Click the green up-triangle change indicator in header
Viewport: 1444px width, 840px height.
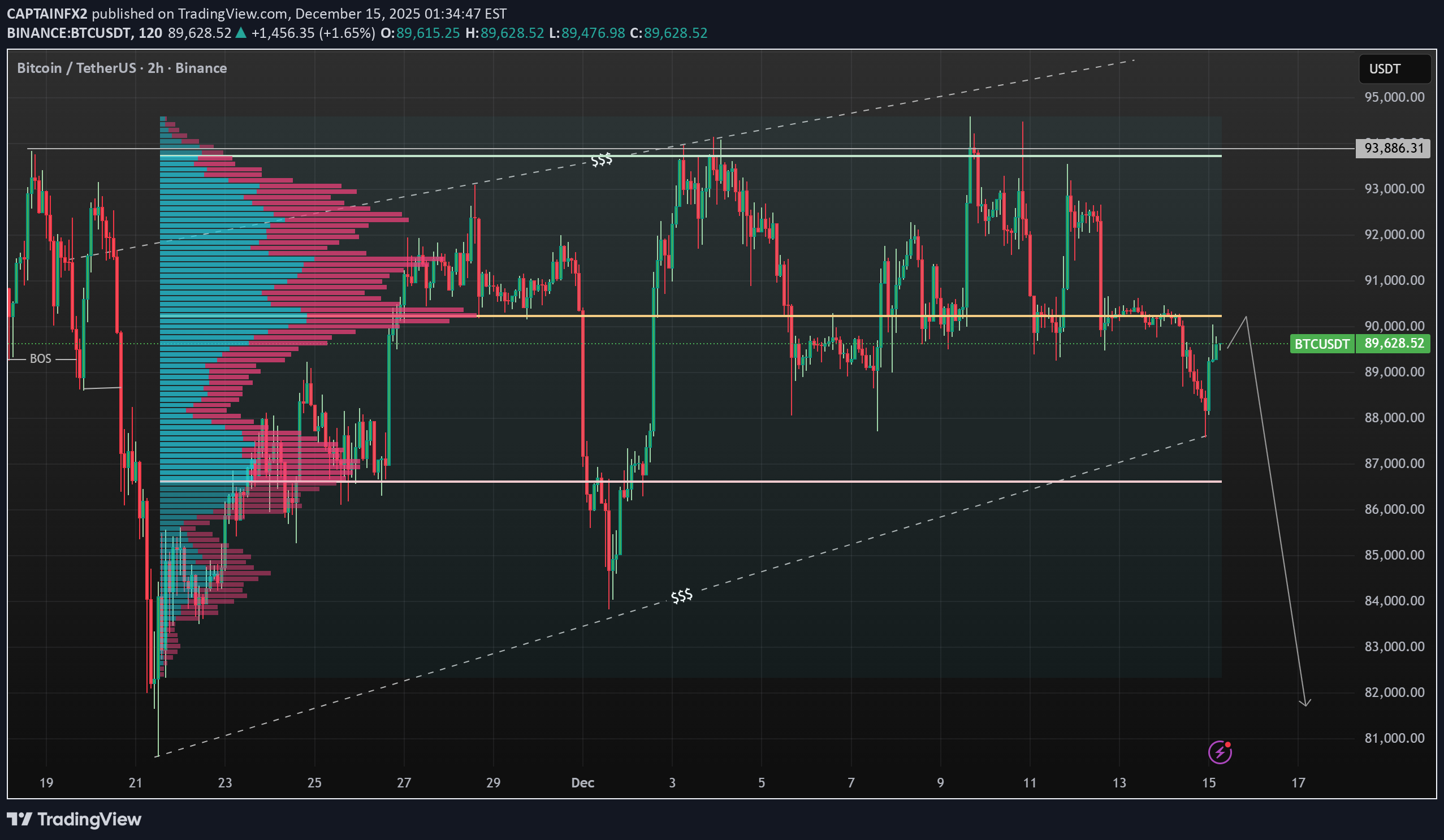pyautogui.click(x=241, y=33)
